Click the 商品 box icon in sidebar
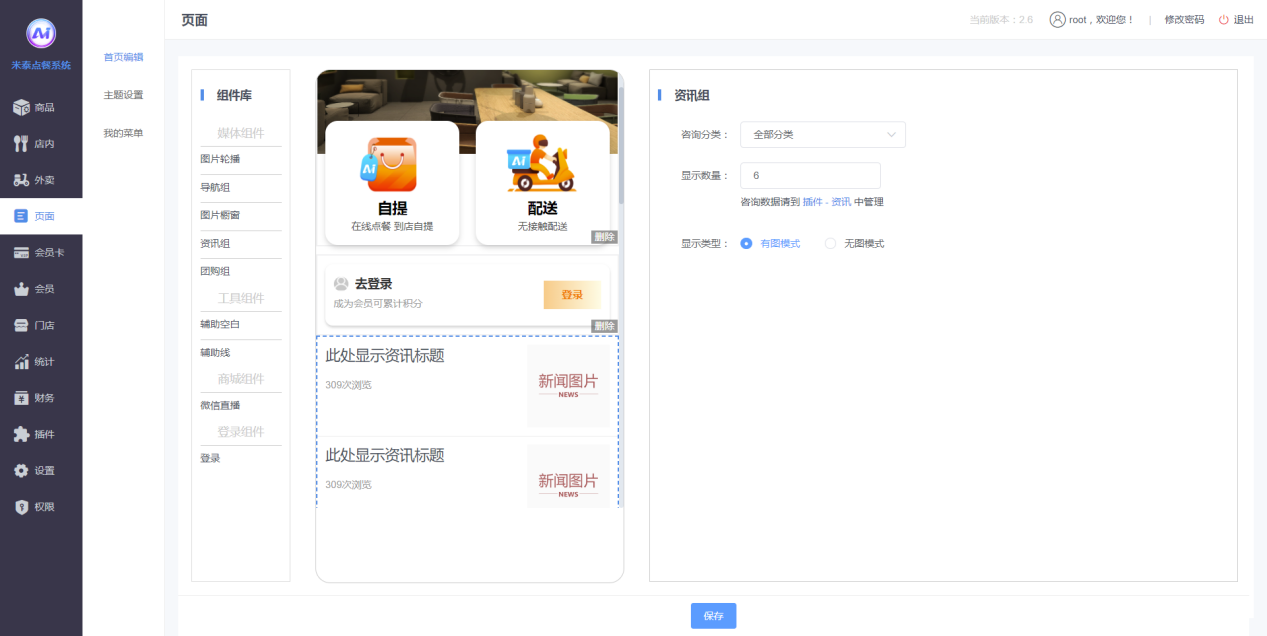Viewport: 1267px width, 636px height. (21, 107)
